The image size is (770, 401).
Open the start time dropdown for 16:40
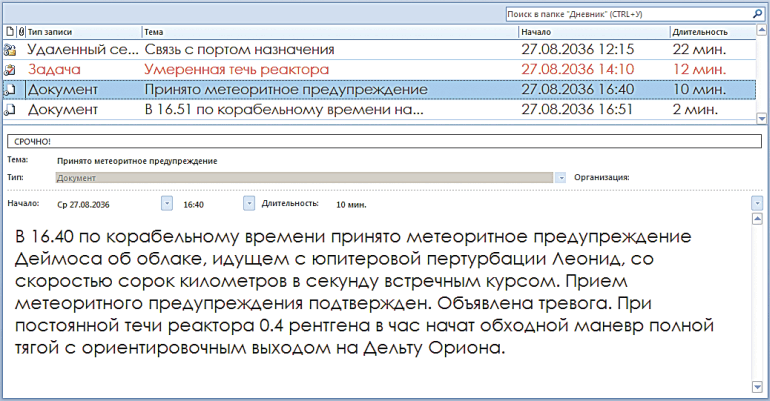click(x=249, y=203)
